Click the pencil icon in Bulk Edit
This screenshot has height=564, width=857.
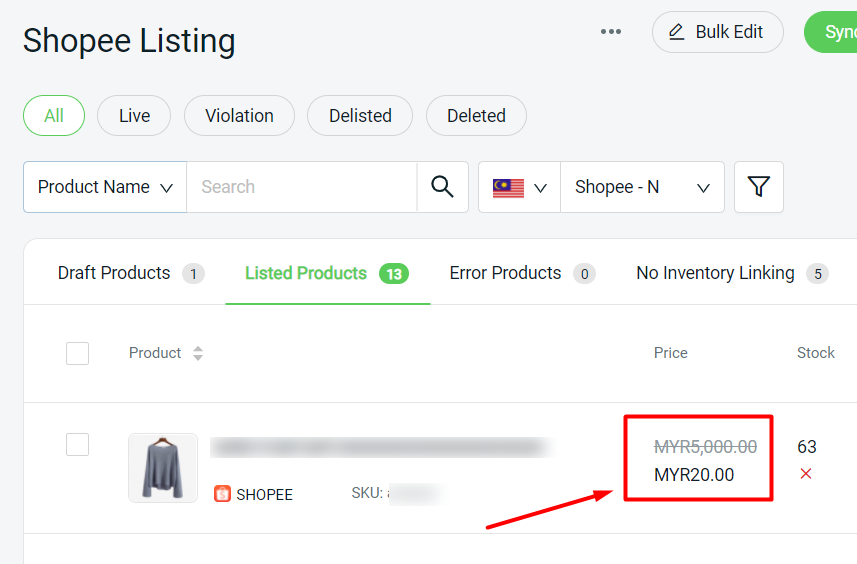coord(677,32)
